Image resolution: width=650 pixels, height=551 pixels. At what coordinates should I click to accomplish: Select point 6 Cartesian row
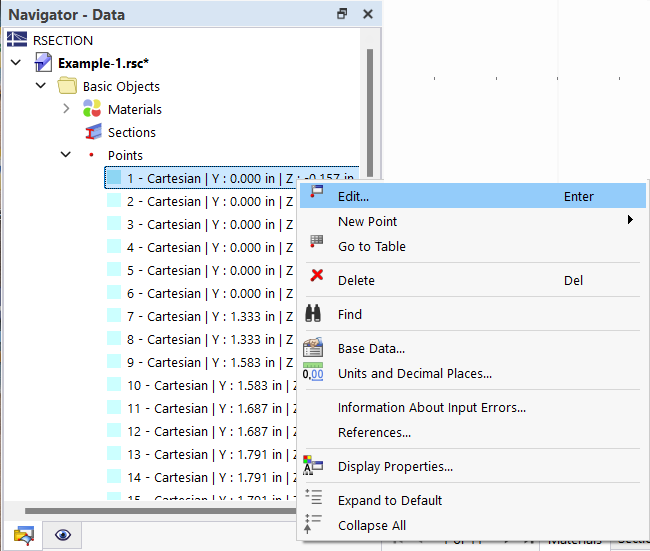201,293
